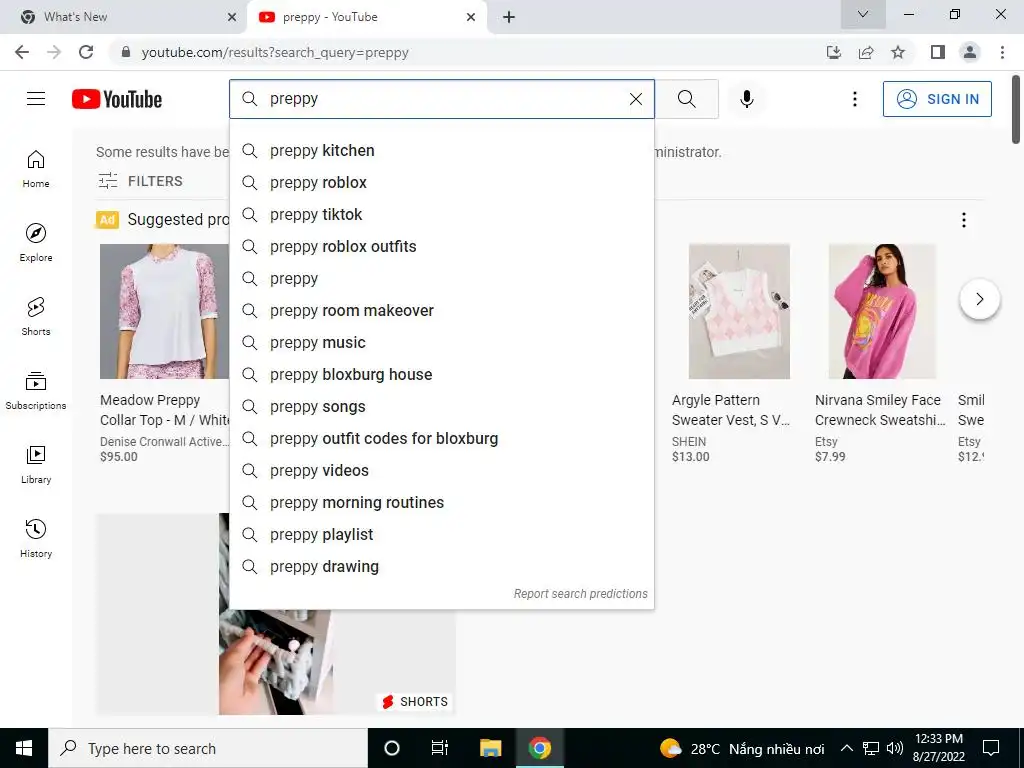Click the Windows taskbar search box
Screen dimensions: 1024x768
point(208,748)
